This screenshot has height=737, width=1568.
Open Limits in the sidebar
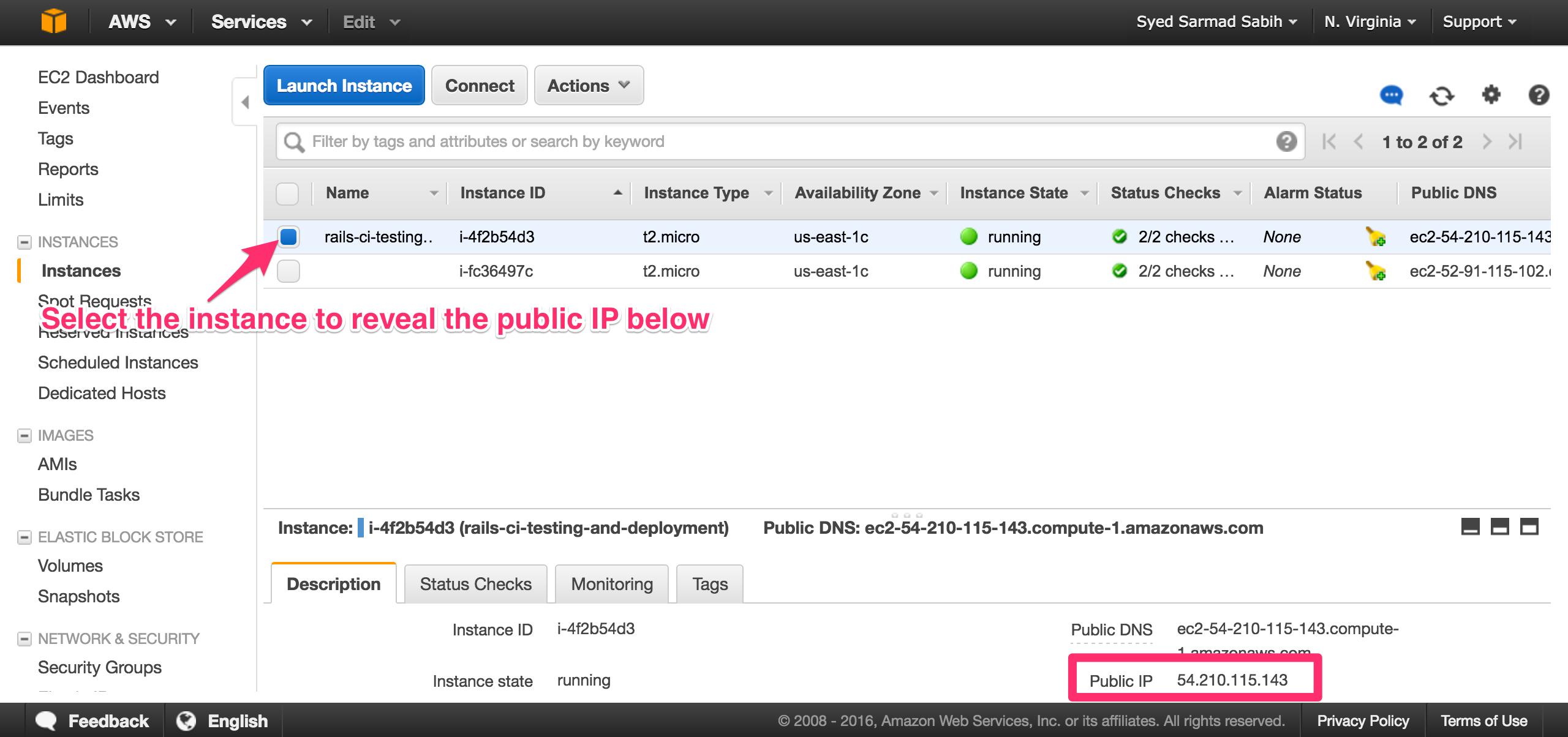click(x=60, y=200)
